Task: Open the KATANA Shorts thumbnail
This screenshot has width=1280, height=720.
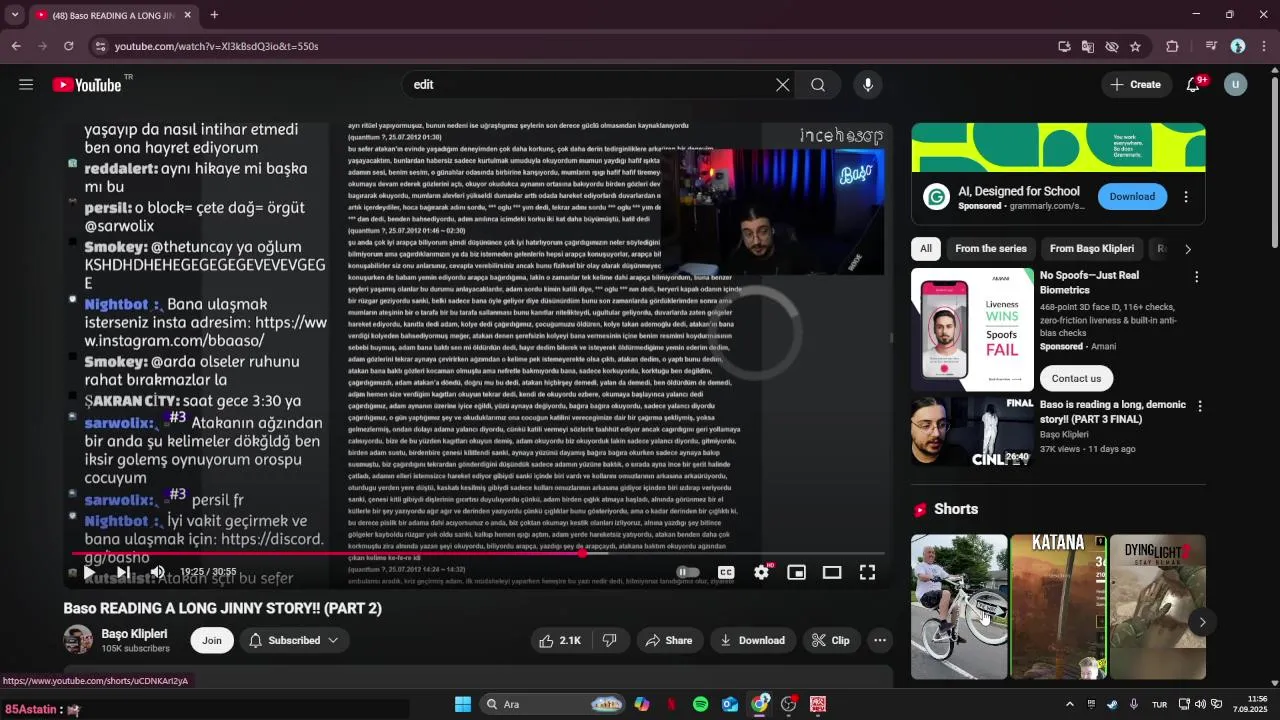Action: 1058,607
